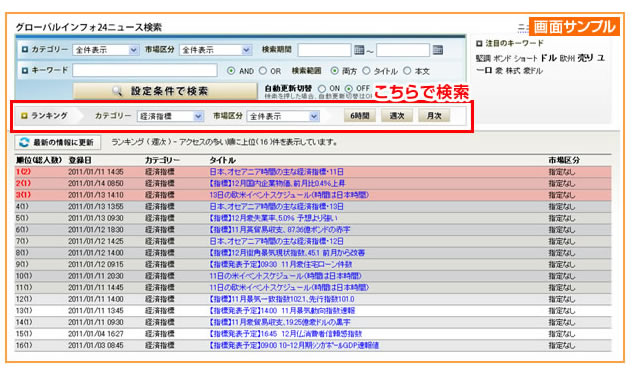Click the search period start date field
The height and width of the screenshot is (374, 636).
324,50
